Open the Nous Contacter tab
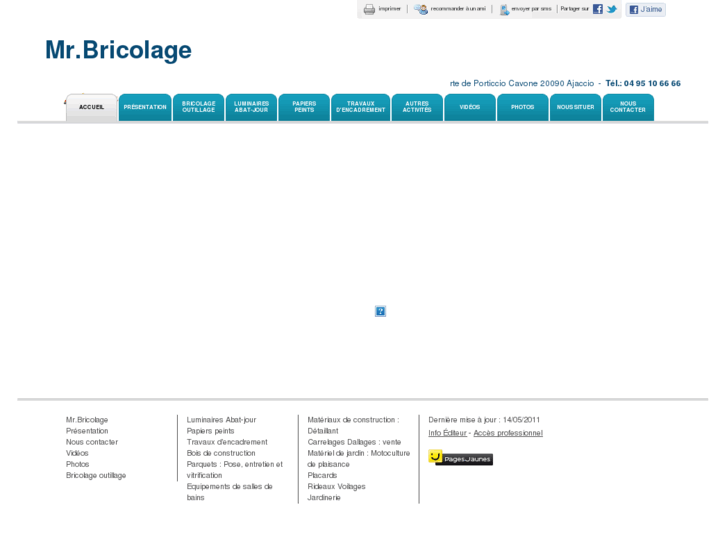The image size is (727, 545). pos(628,108)
